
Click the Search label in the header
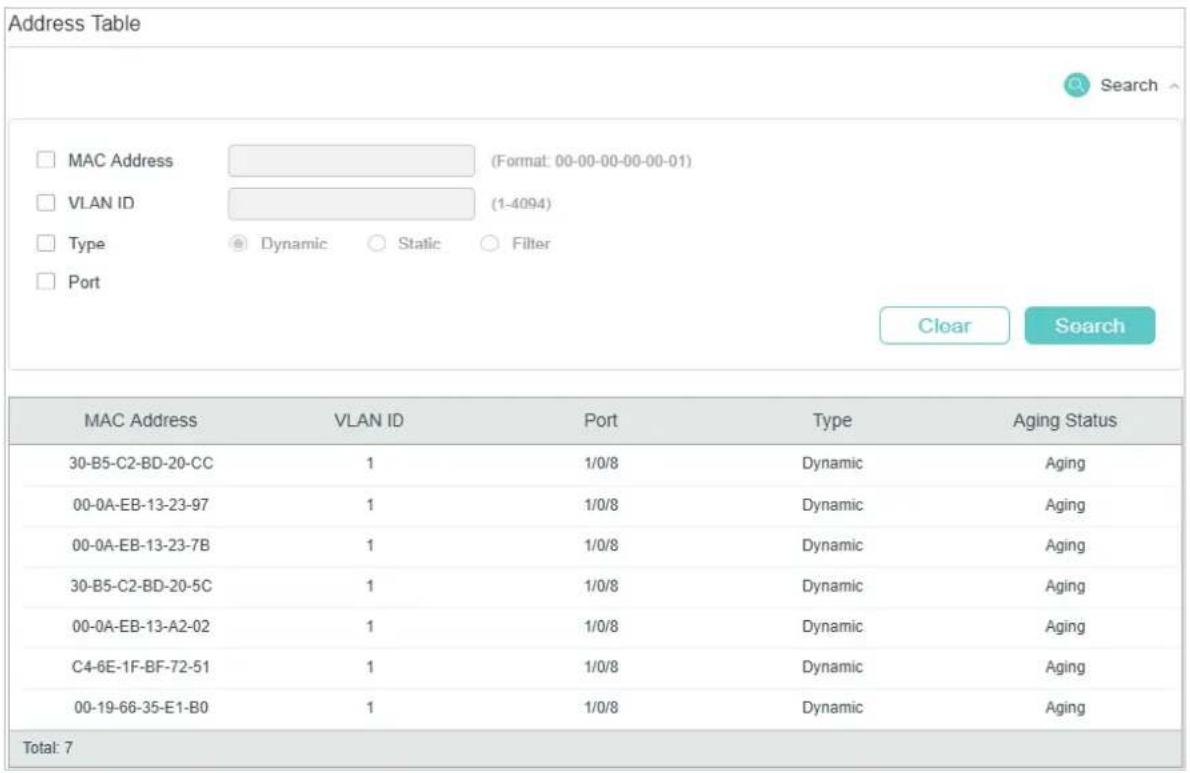[x=1129, y=85]
